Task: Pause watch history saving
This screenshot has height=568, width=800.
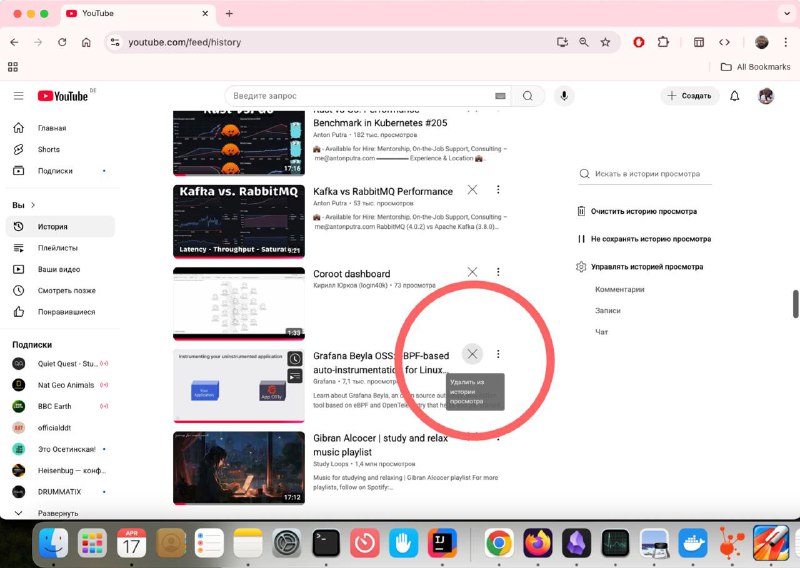Action: 644,239
